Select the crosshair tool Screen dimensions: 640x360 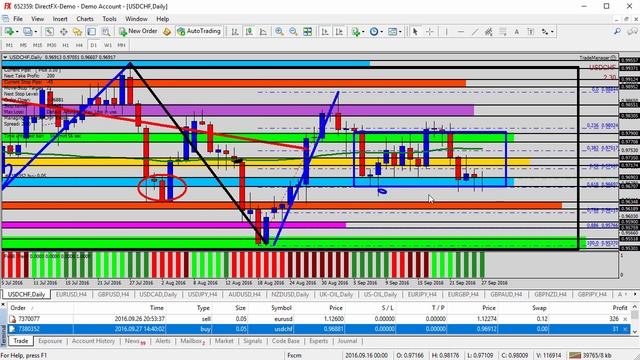tap(430, 31)
